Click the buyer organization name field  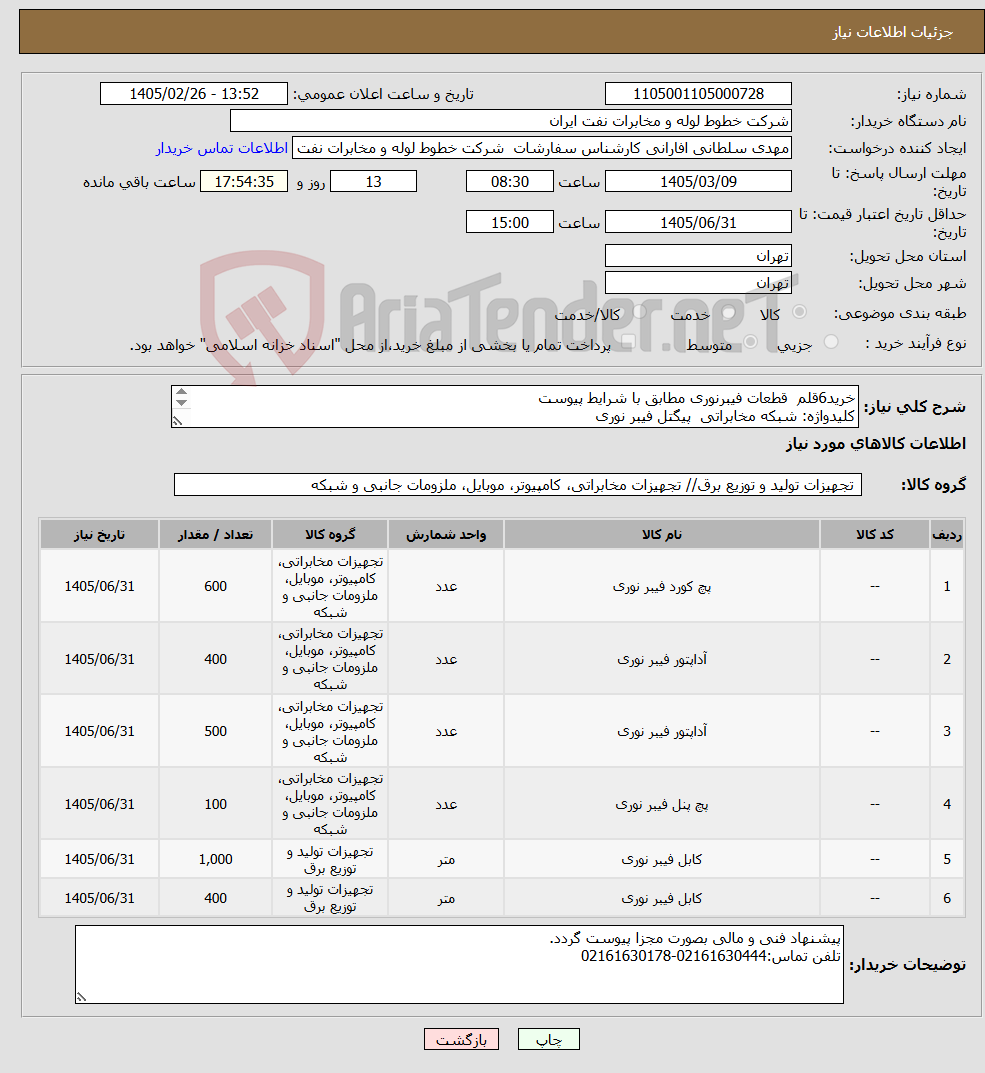[x=511, y=121]
